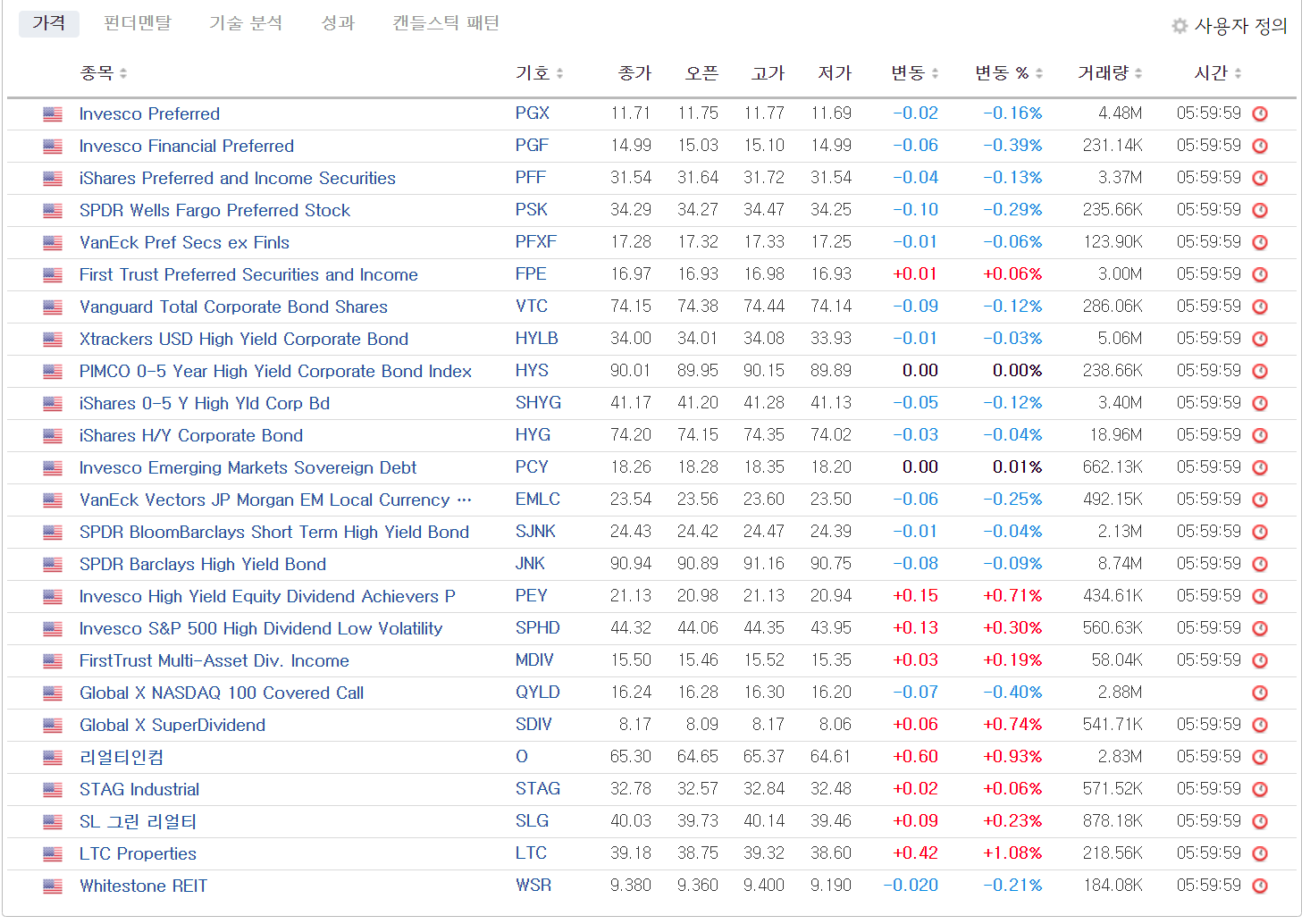Show the 캔들스틱 패턴 tab
The image size is (1310, 924).
click(x=446, y=23)
